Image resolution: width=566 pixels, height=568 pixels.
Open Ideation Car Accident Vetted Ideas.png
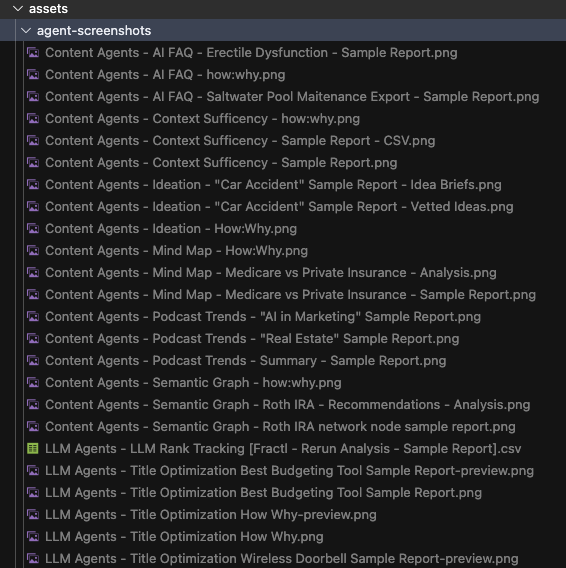pyautogui.click(x=279, y=207)
